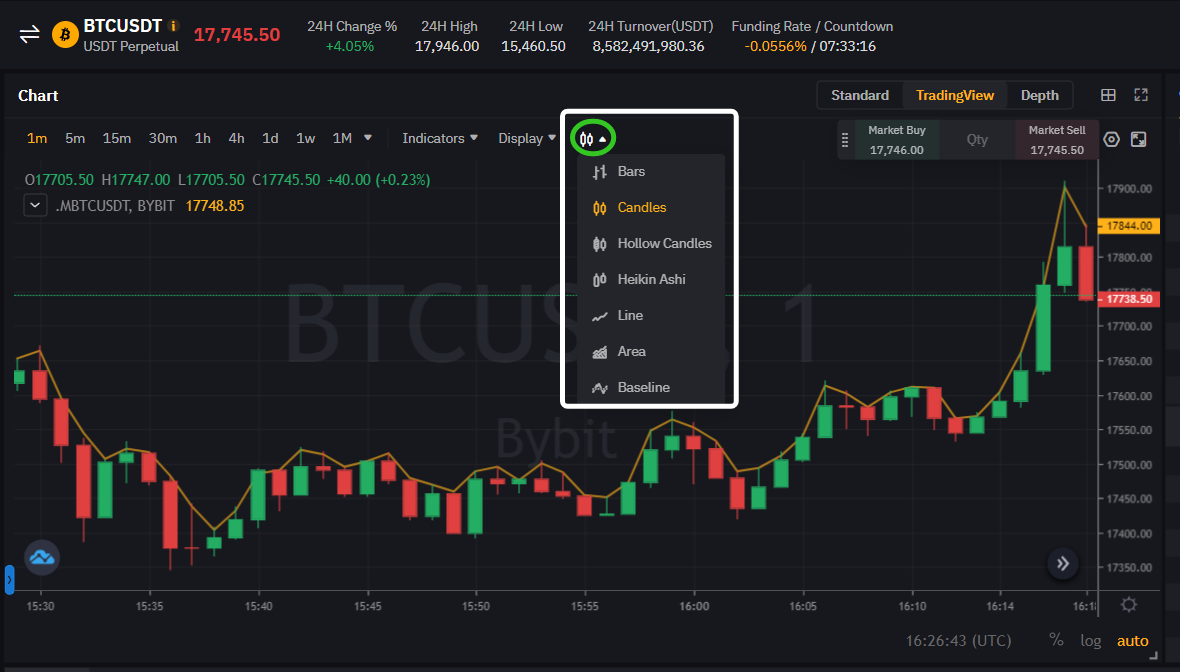Select Candles from the chart type menu
The image size is (1180, 672).
tap(643, 207)
